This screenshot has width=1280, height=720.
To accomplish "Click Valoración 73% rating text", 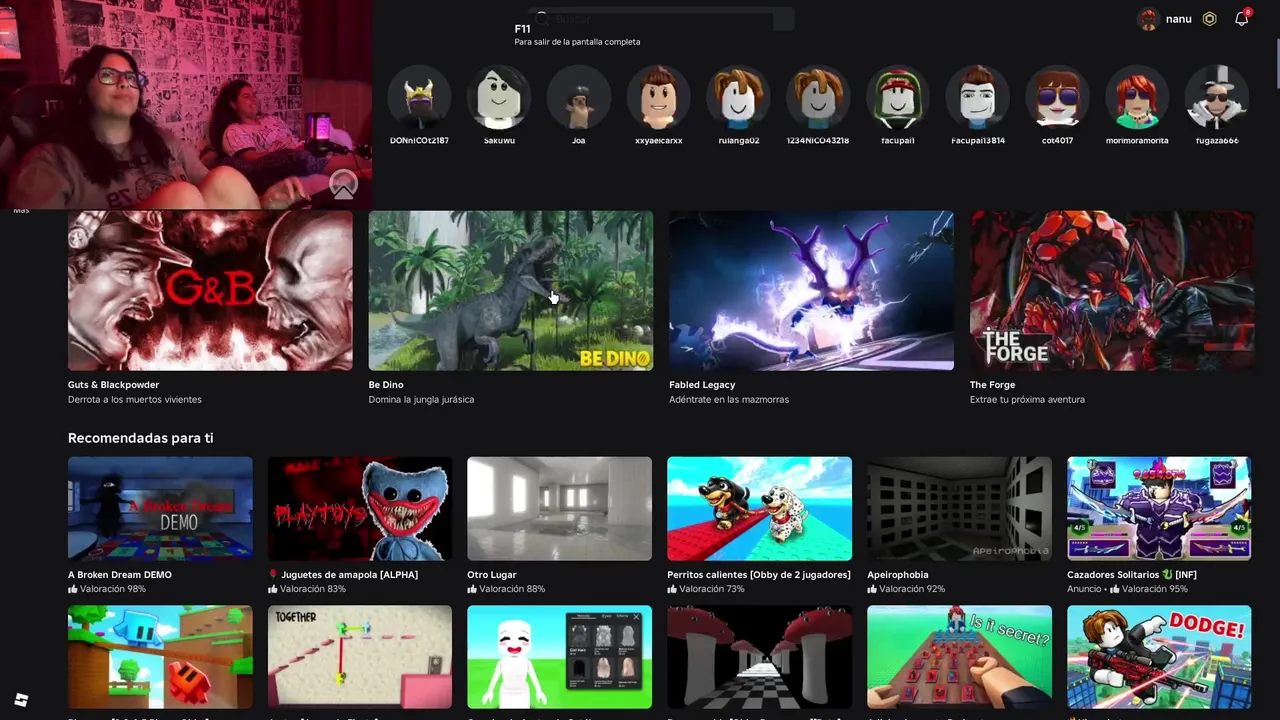I will pos(712,589).
